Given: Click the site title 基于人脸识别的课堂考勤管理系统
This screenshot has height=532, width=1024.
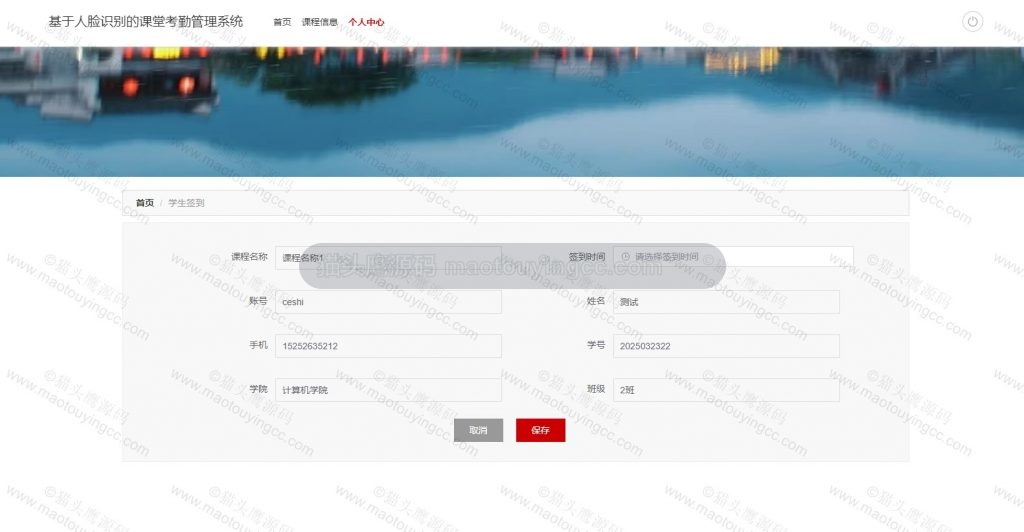Looking at the screenshot, I should tap(146, 22).
